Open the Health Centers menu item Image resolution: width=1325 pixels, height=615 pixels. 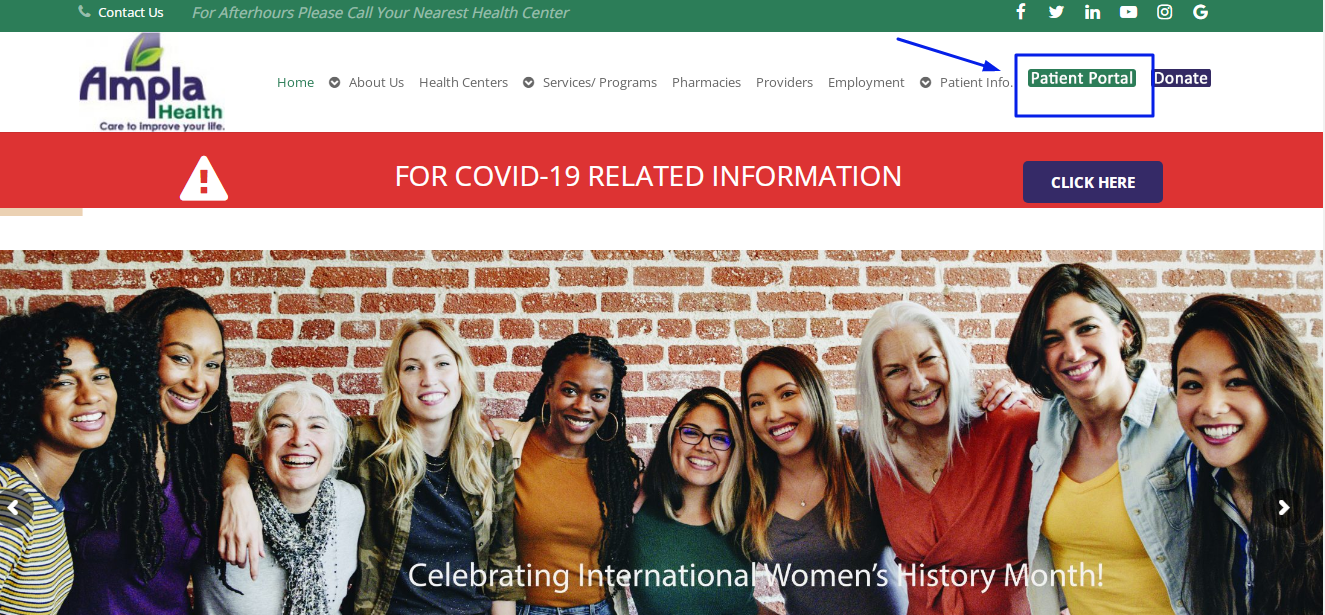click(463, 82)
